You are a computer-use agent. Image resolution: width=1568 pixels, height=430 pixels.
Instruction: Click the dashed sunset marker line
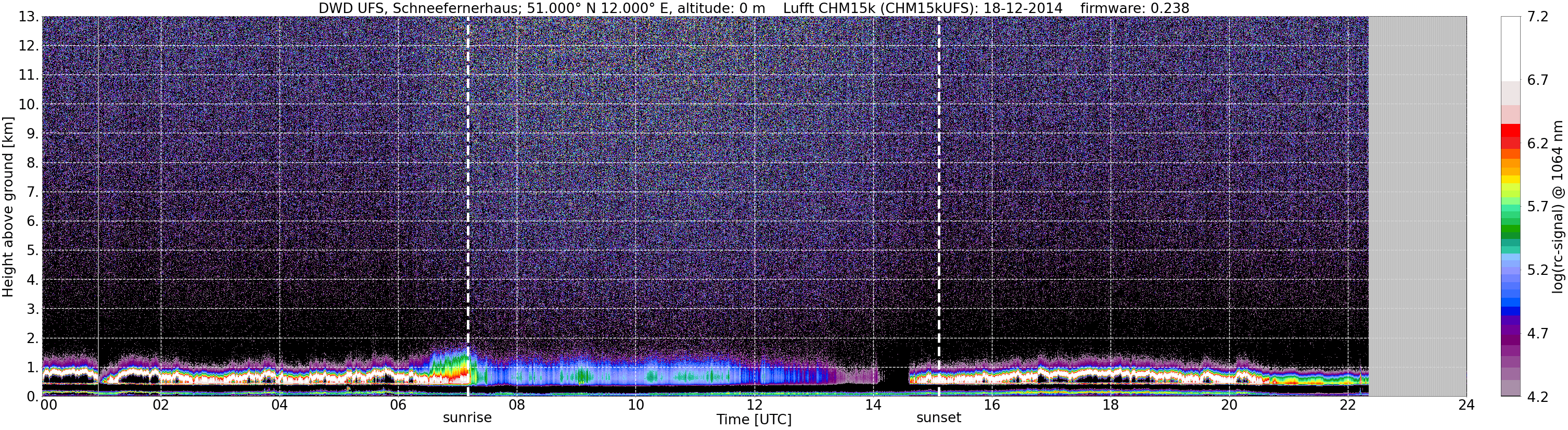tap(939, 207)
